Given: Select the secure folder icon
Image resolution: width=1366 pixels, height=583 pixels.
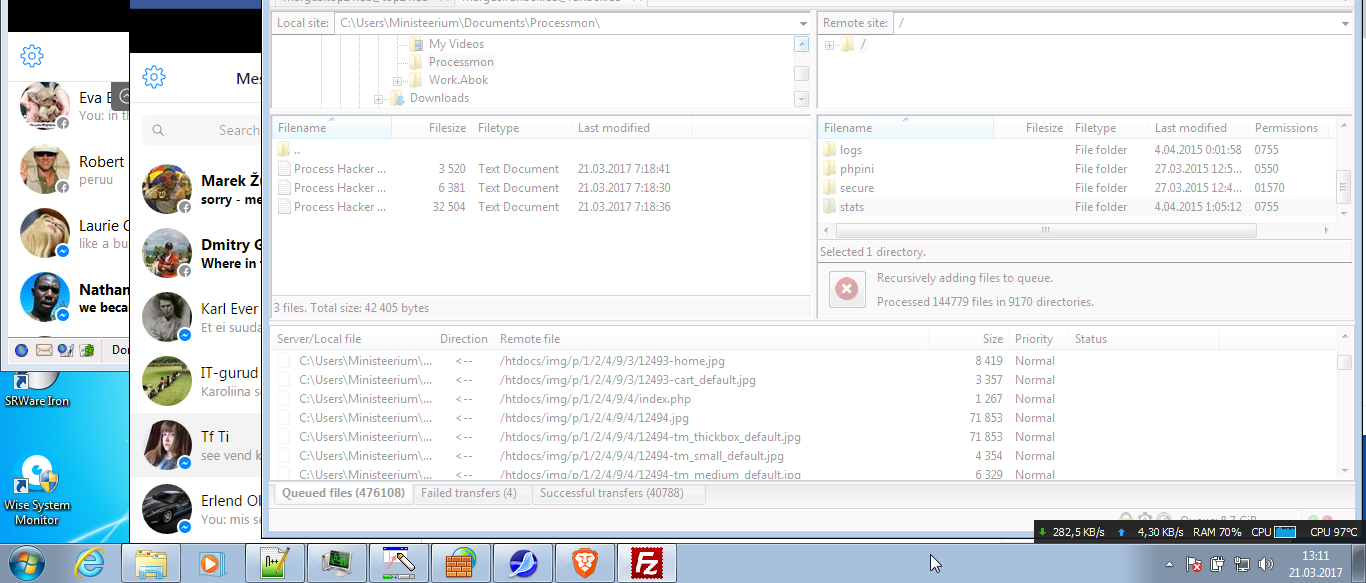Looking at the screenshot, I should click(x=829, y=188).
